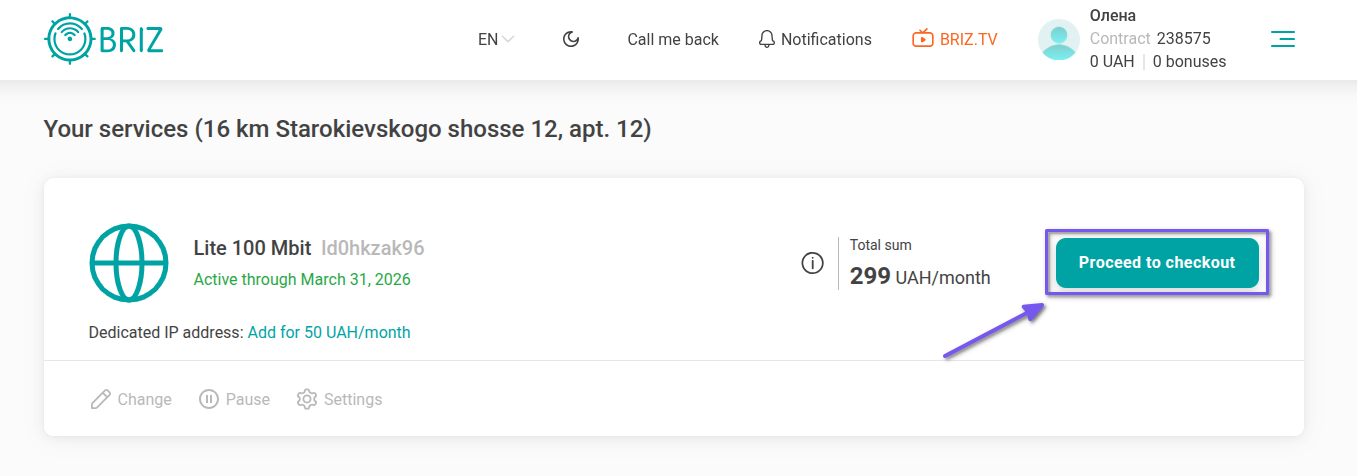The height and width of the screenshot is (476, 1357).
Task: Open the hamburger menu icon
Action: pos(1282,40)
